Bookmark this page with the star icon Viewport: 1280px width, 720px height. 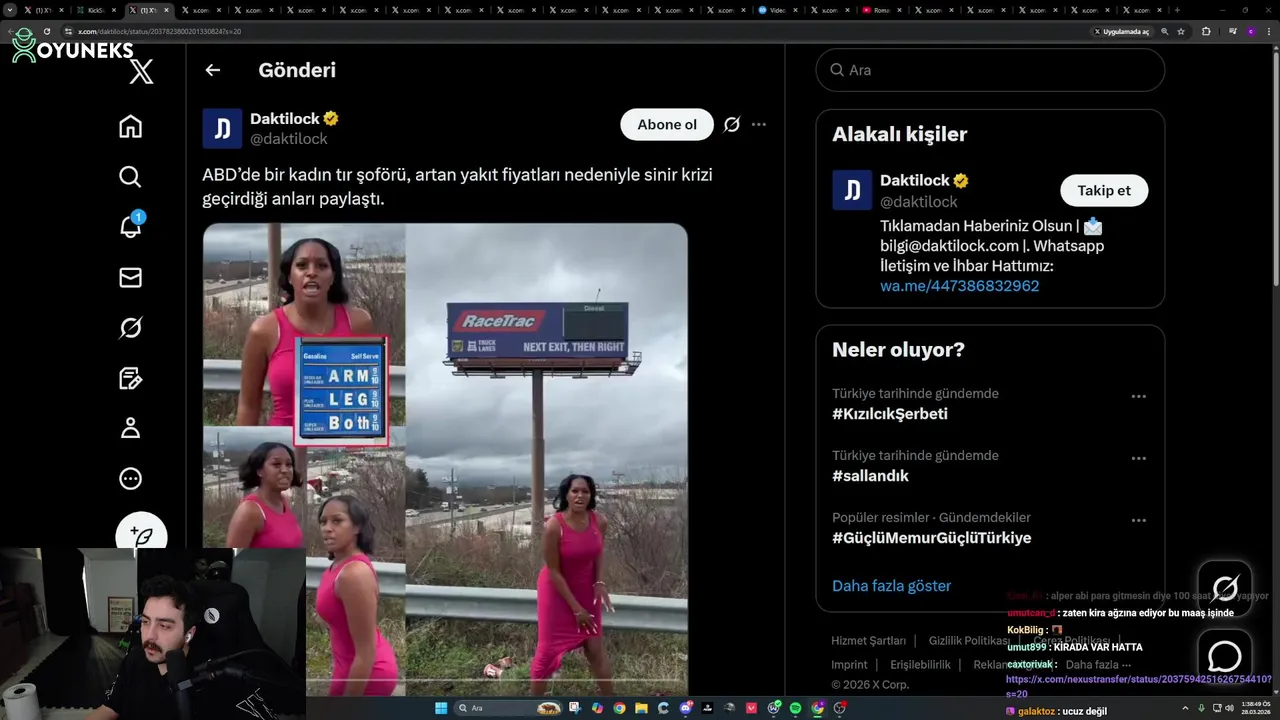1181,31
